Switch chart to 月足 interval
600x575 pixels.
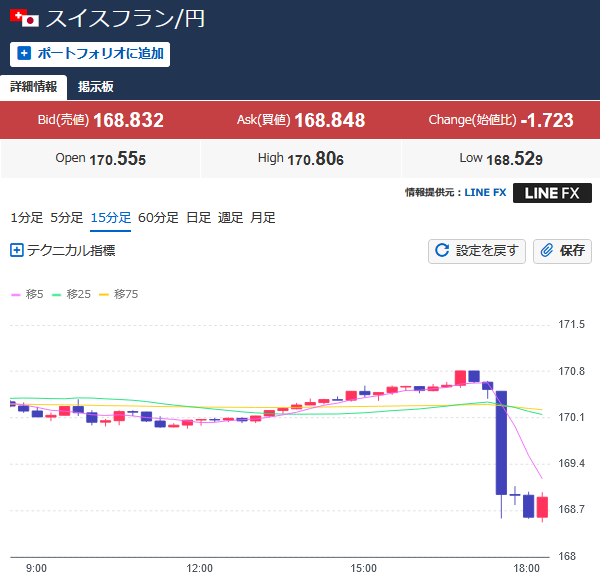[263, 218]
